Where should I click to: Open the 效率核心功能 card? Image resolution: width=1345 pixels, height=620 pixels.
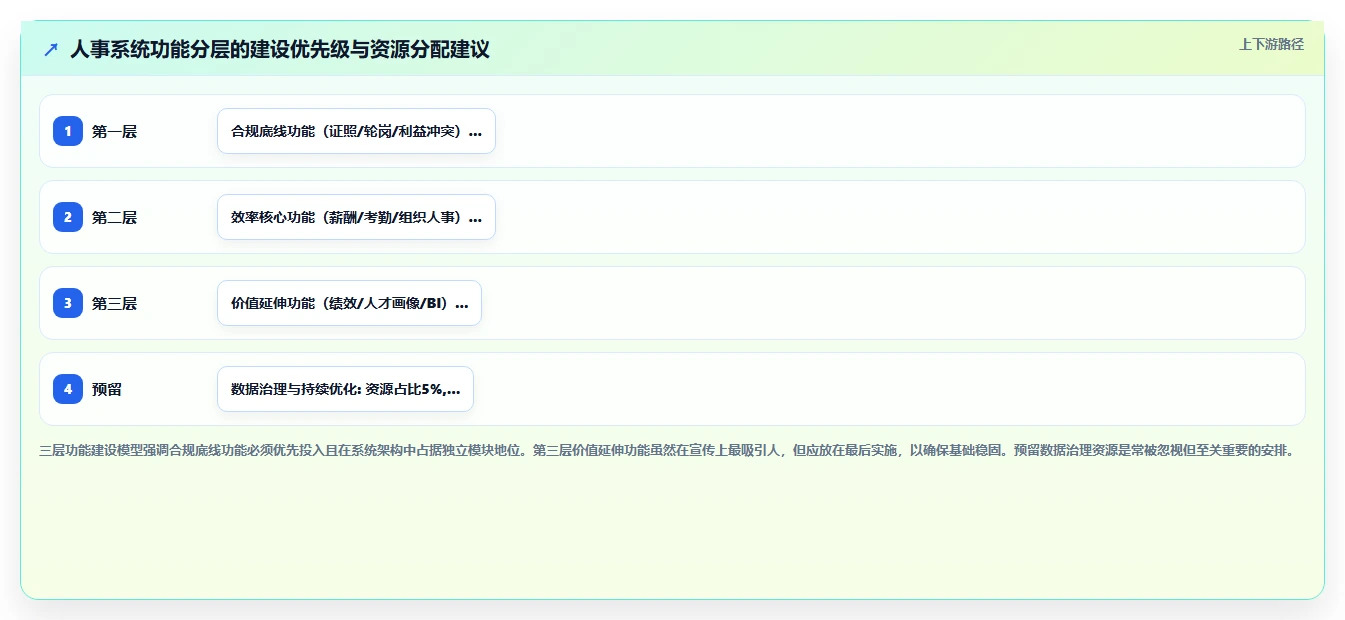coord(356,217)
